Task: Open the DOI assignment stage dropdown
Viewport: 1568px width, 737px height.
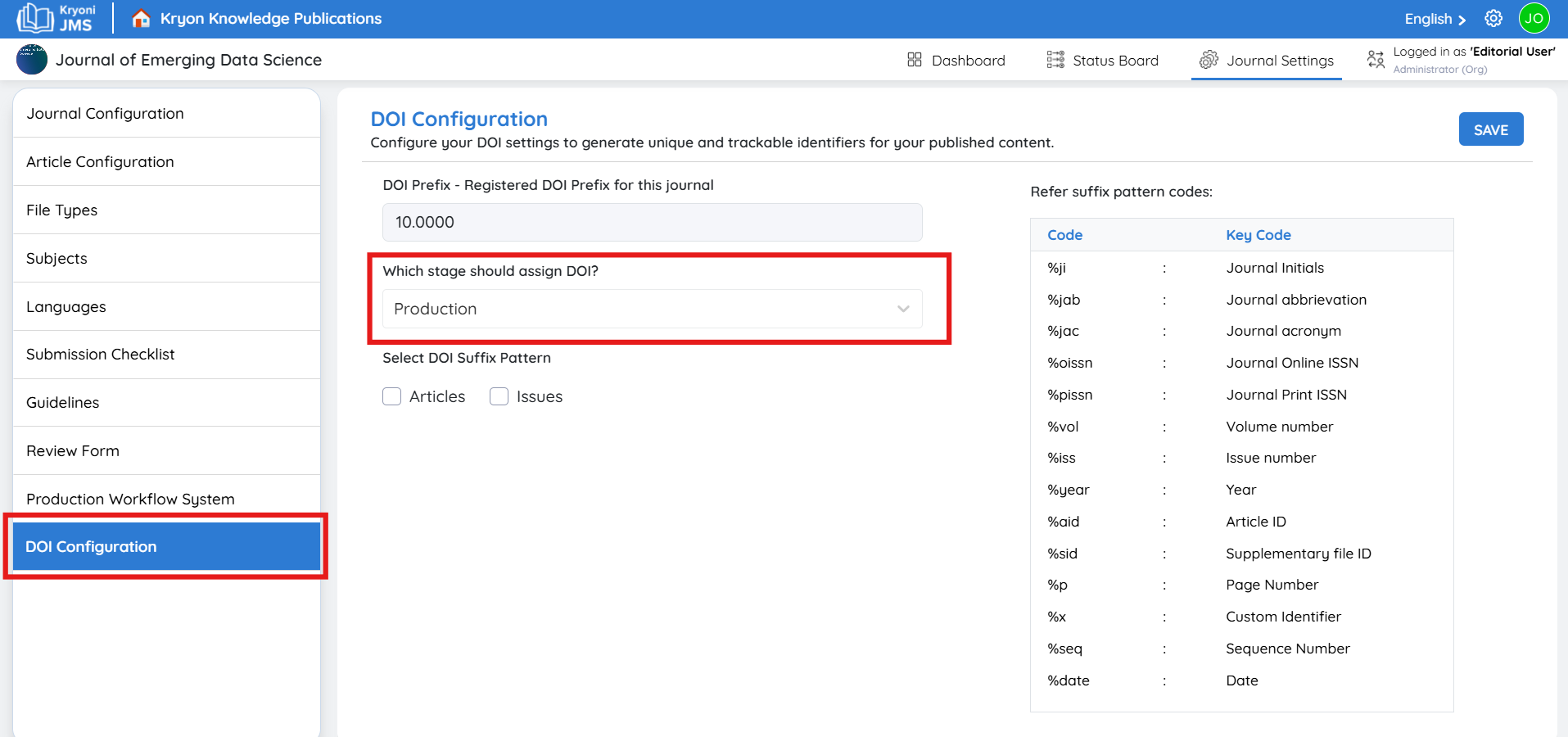Action: [652, 309]
